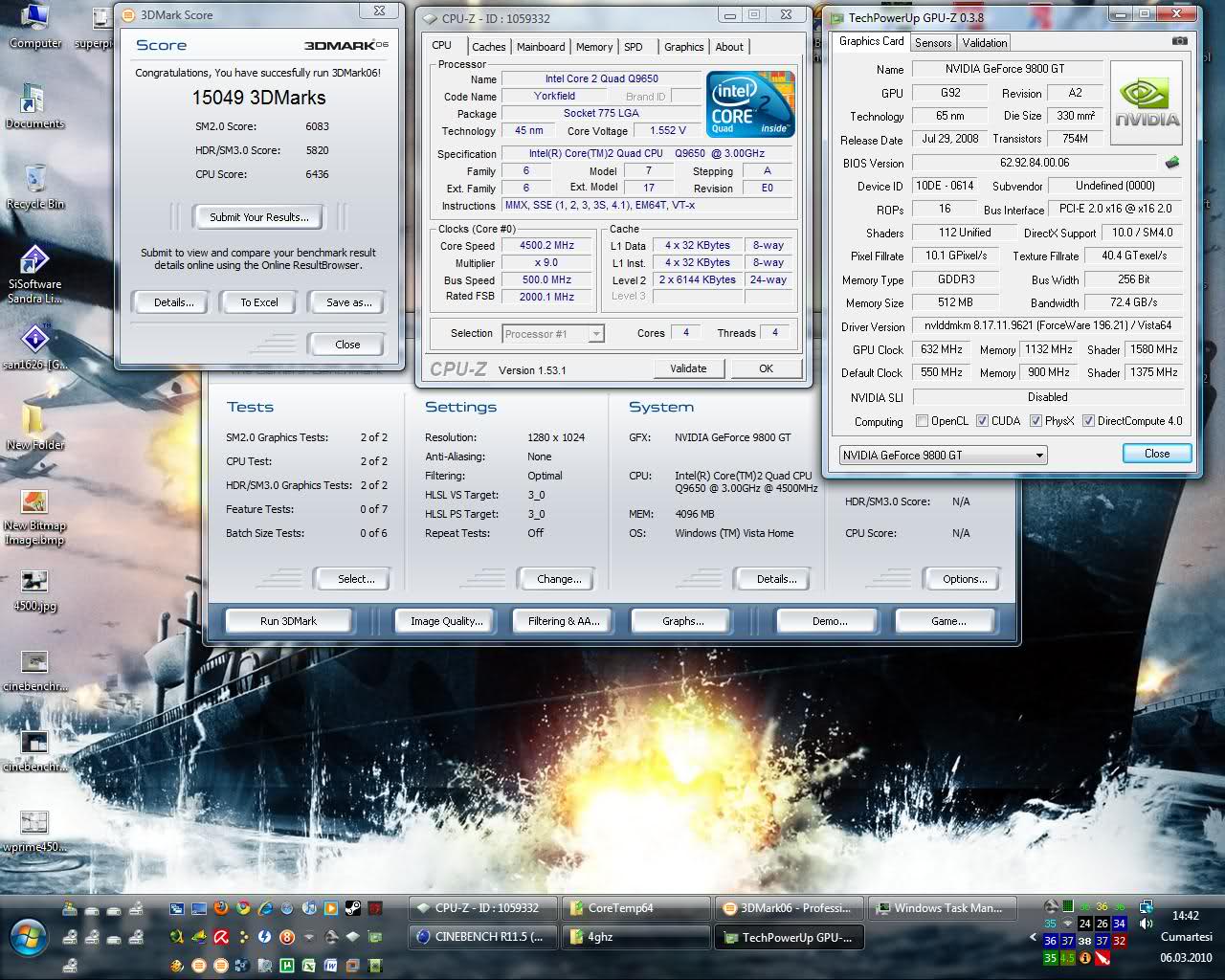1225x980 pixels.
Task: Click Save as button in 3DMark Score
Action: [348, 302]
